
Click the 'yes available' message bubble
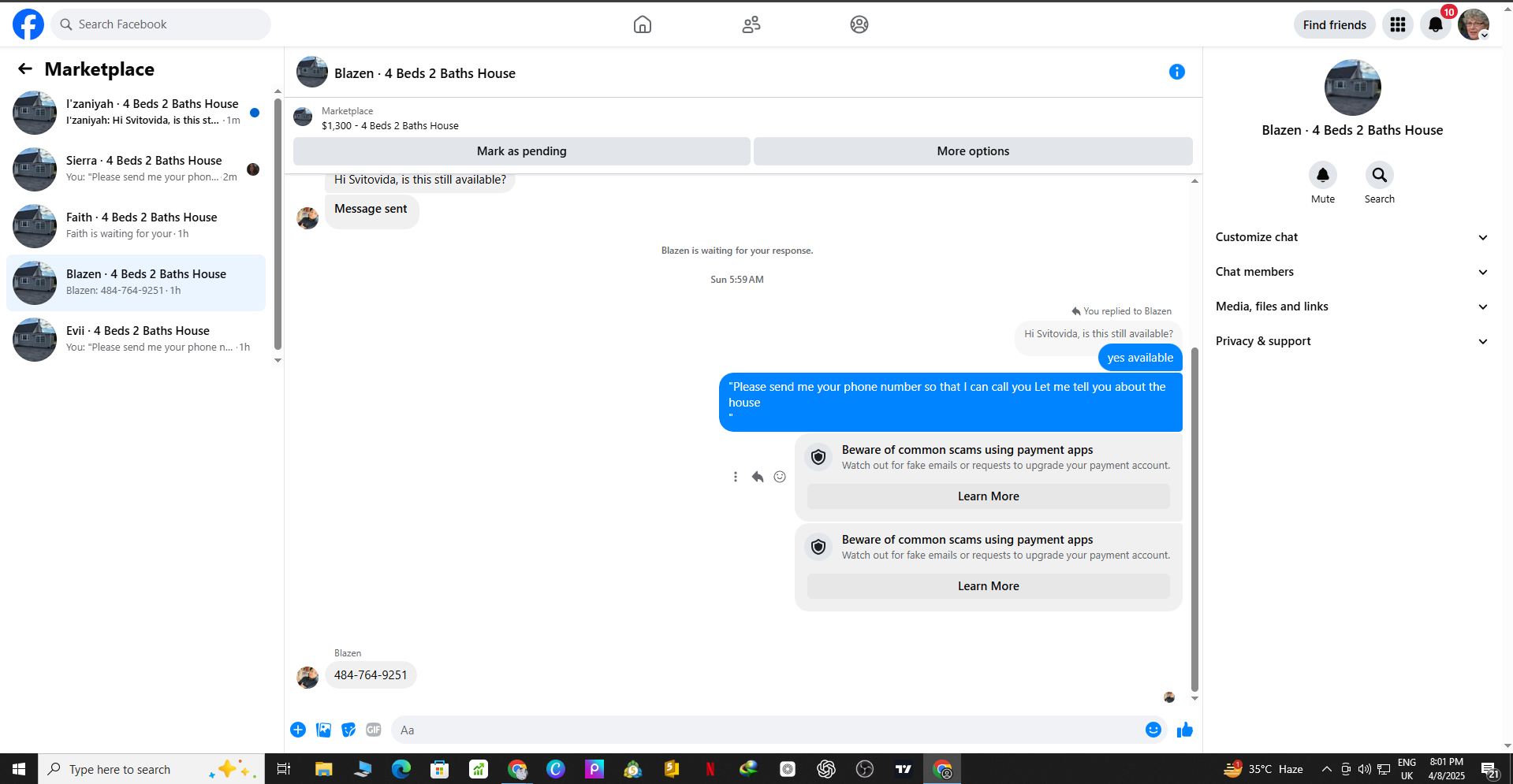click(1140, 358)
